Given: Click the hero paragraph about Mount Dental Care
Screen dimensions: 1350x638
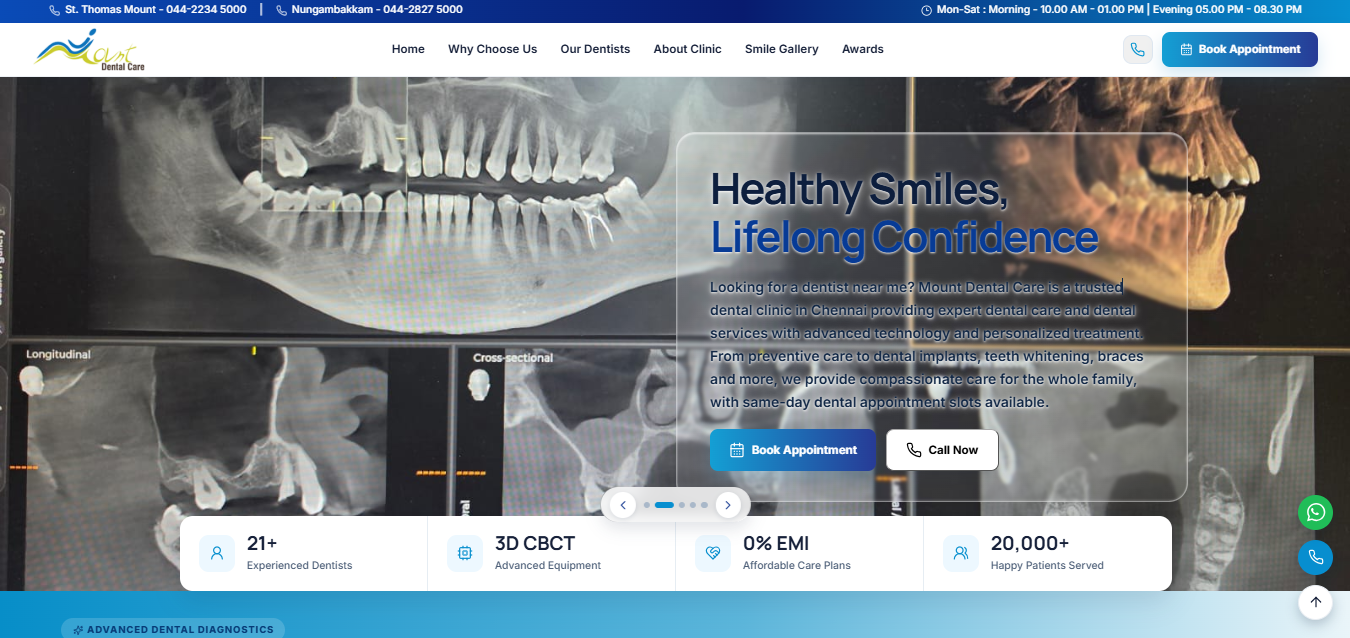Looking at the screenshot, I should pos(927,345).
